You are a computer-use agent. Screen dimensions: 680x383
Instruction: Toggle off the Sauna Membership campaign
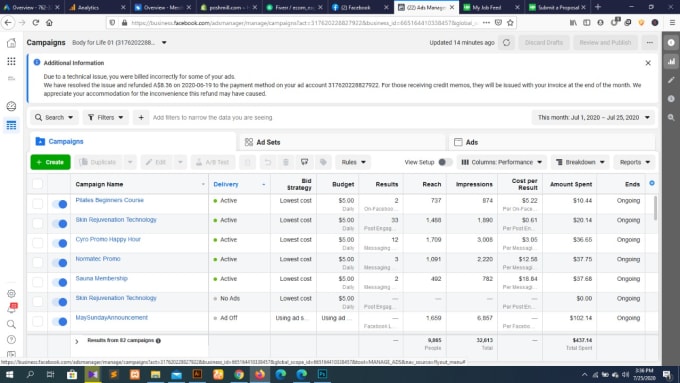pyautogui.click(x=59, y=282)
